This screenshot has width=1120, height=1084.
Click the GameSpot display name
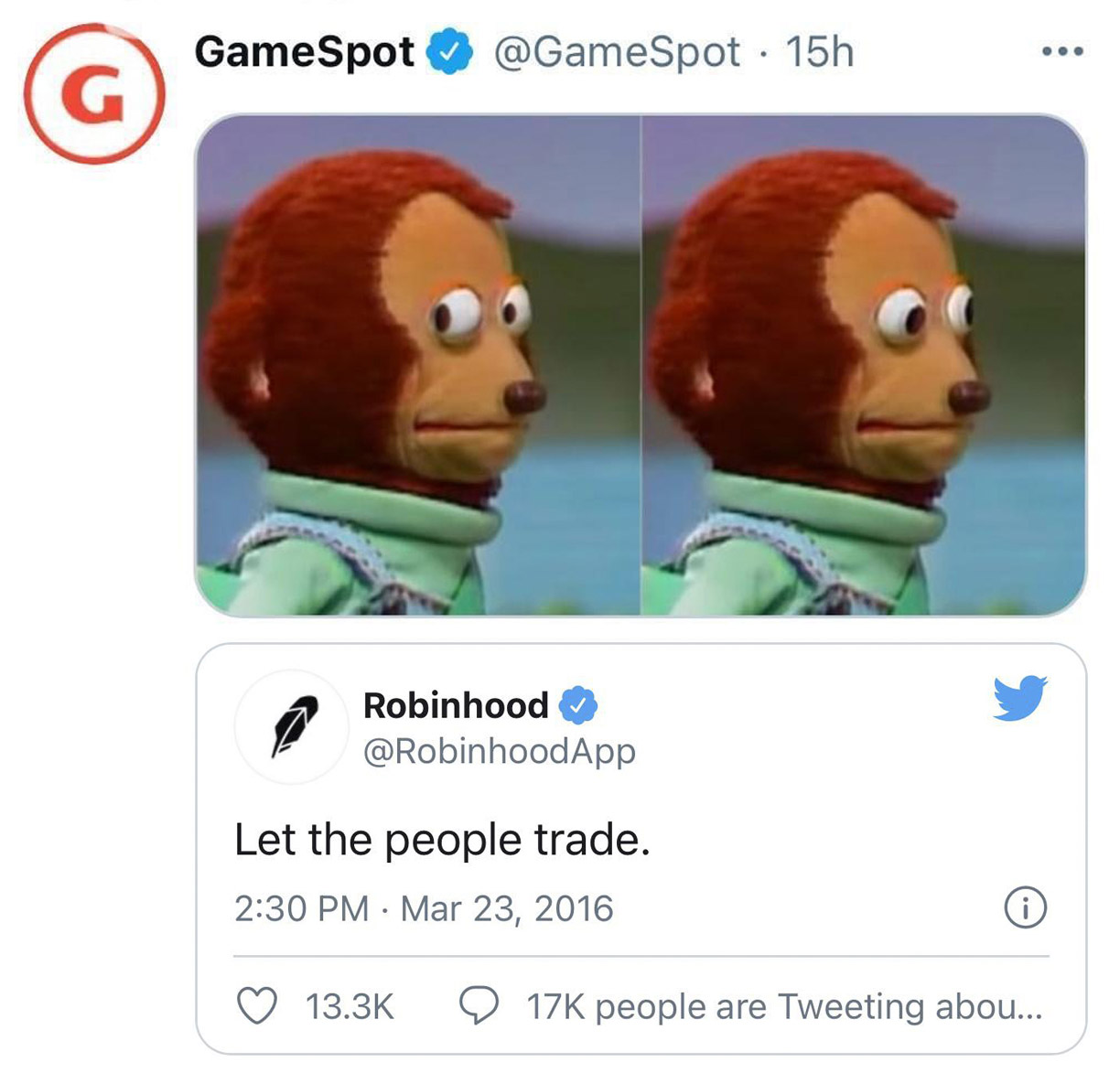[305, 51]
